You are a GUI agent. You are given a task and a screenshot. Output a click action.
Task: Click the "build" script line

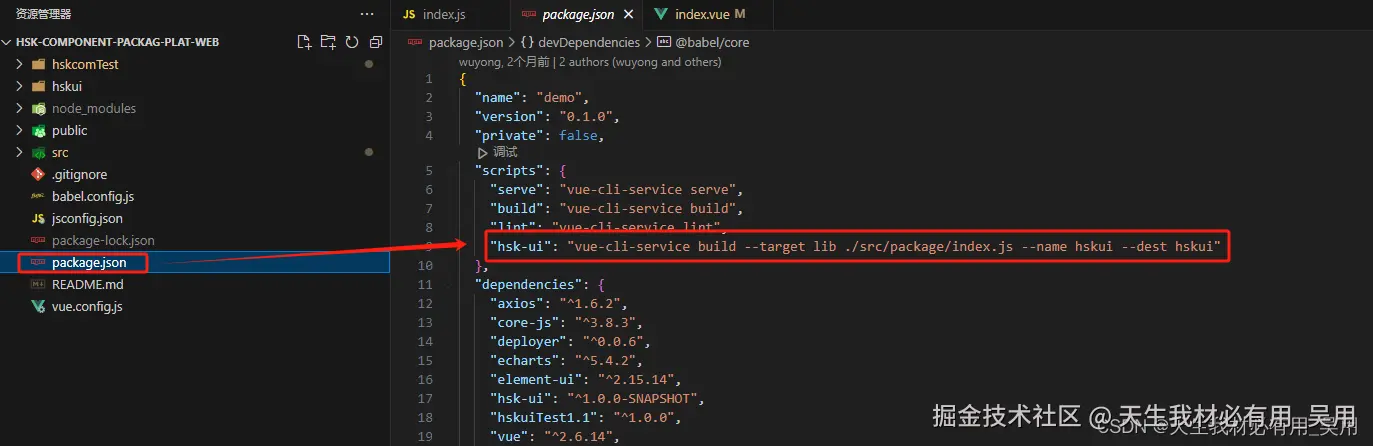[x=616, y=209]
